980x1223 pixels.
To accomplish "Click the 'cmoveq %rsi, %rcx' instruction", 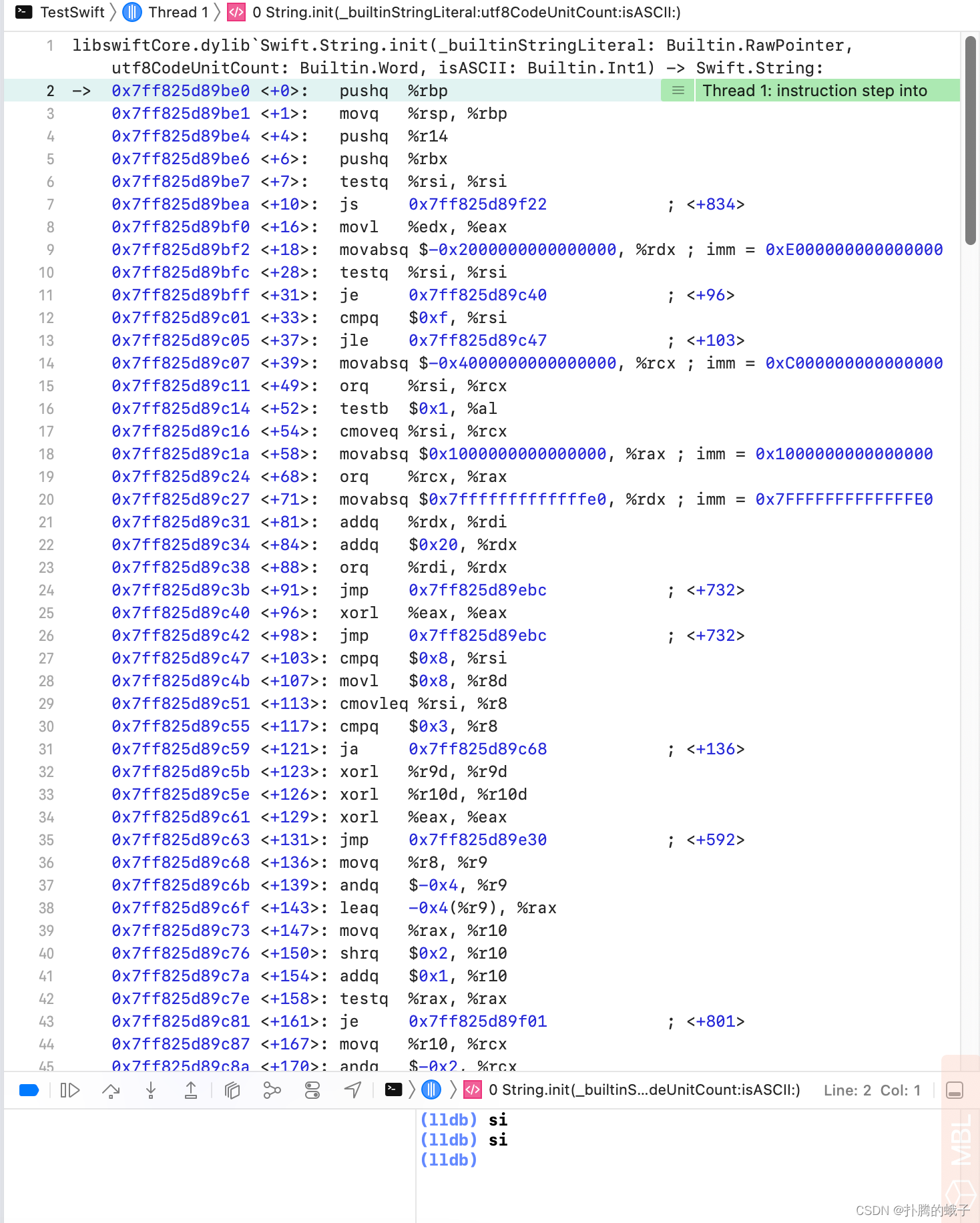I will tap(423, 431).
